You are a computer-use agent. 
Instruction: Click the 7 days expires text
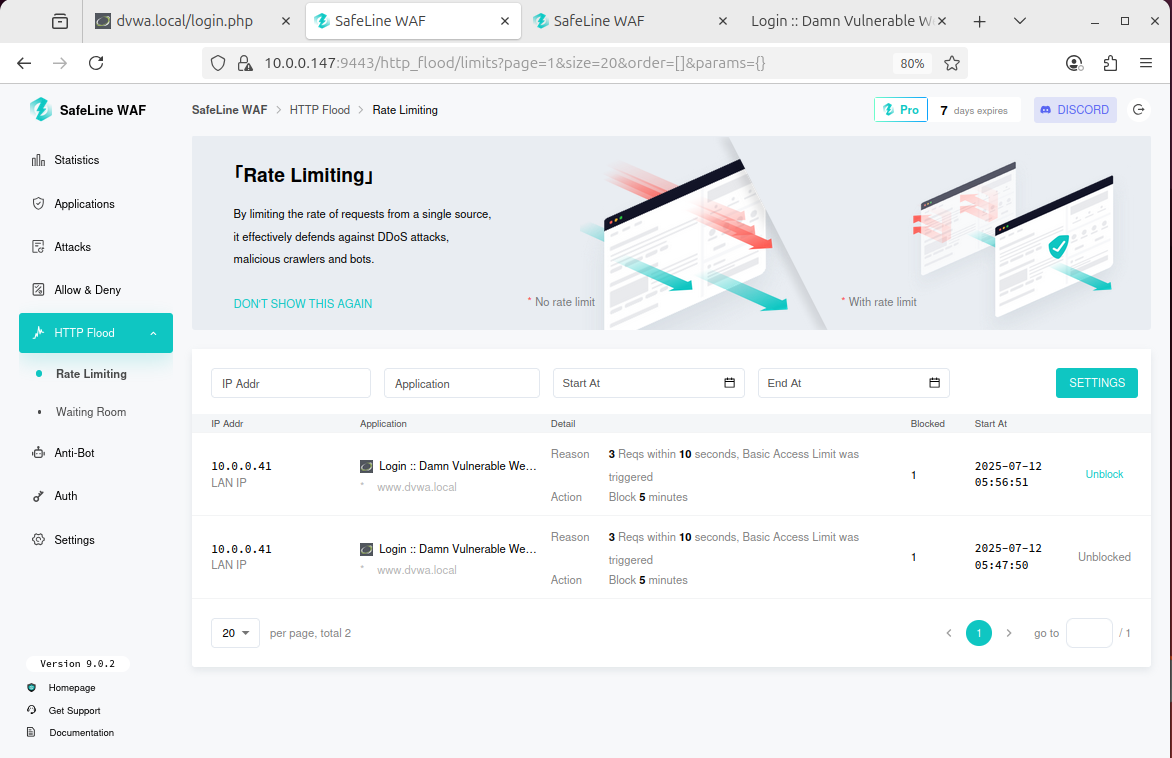[x=973, y=111]
